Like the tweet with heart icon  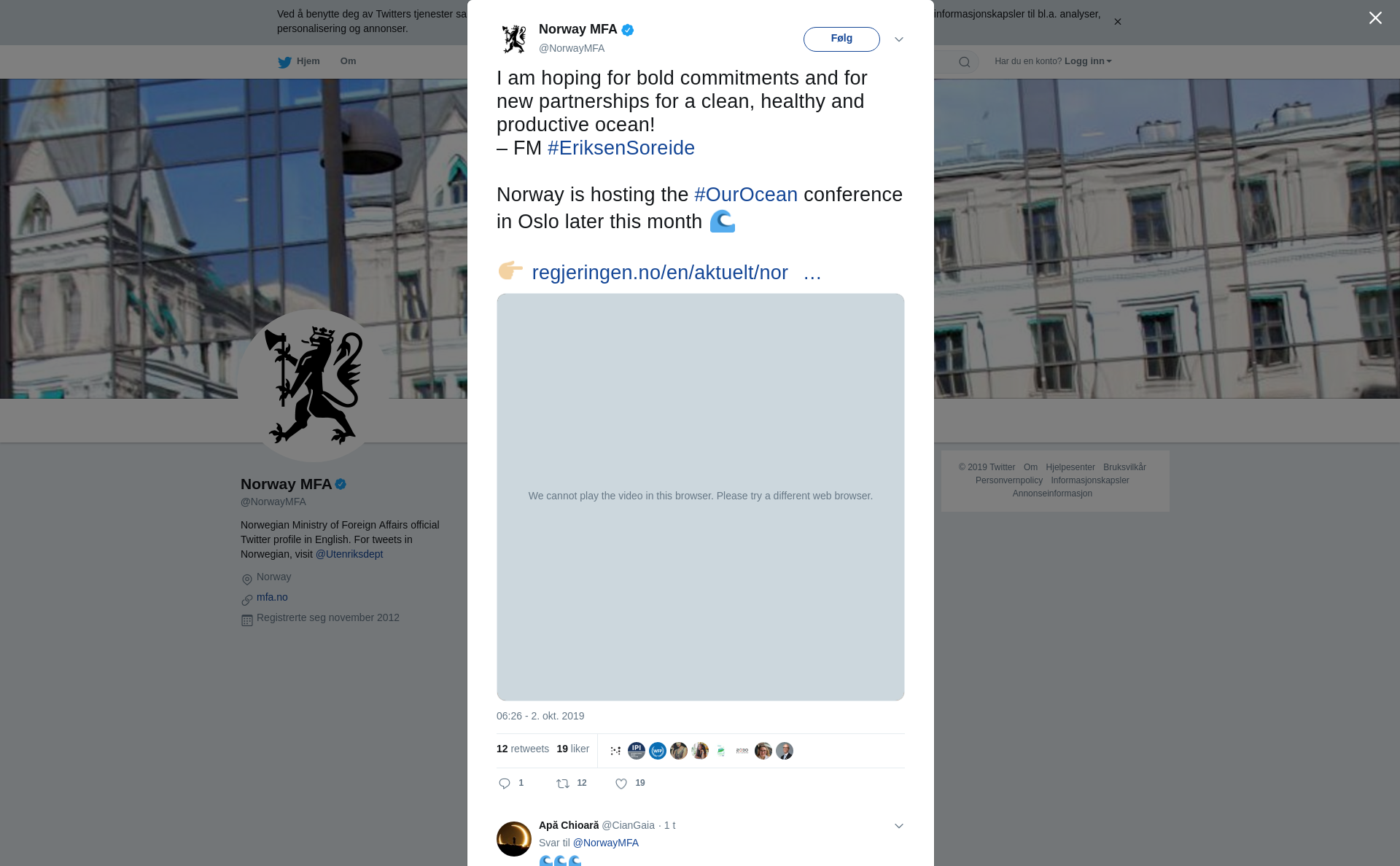coord(621,784)
